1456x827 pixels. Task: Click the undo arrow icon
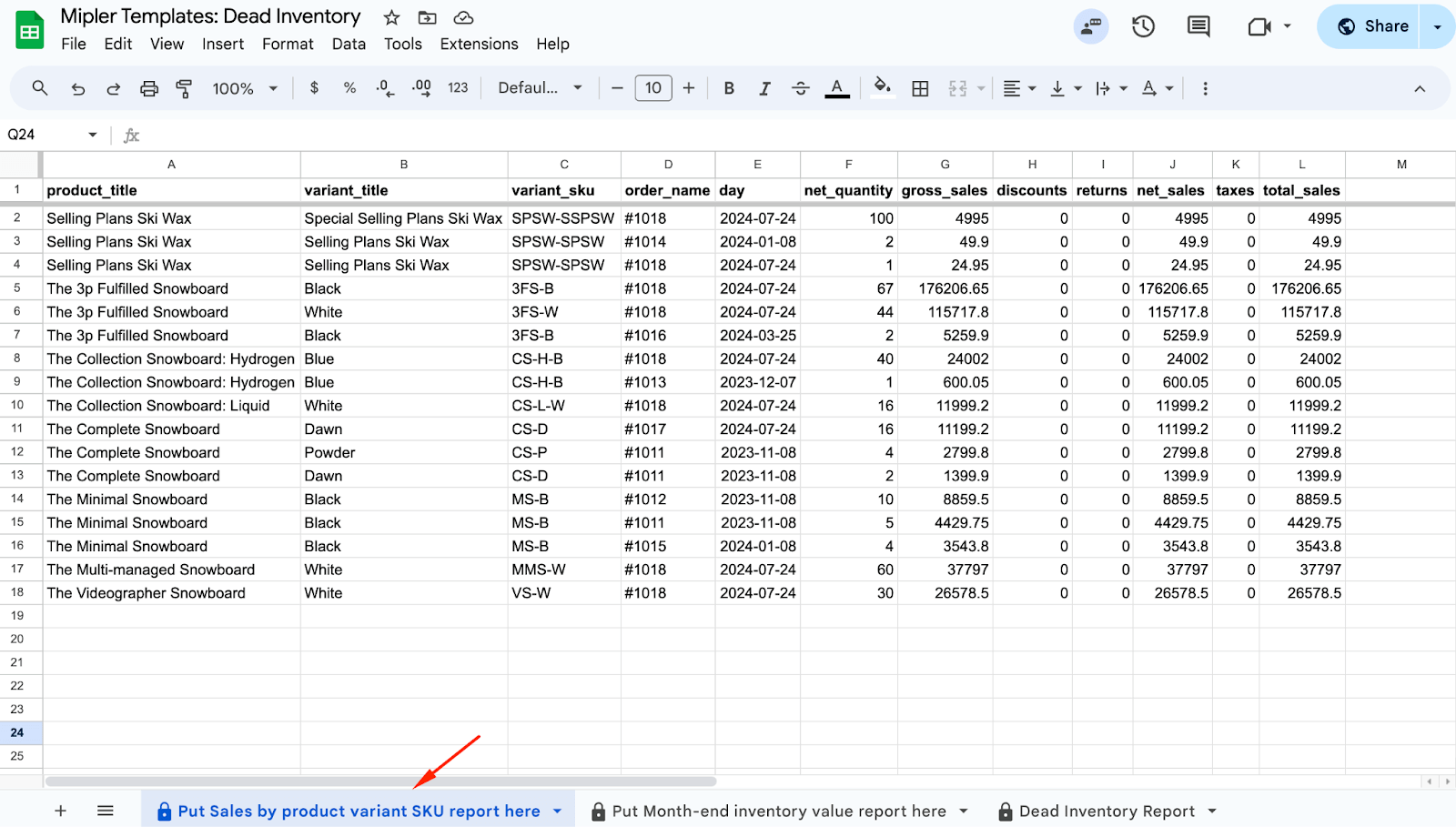[x=78, y=88]
